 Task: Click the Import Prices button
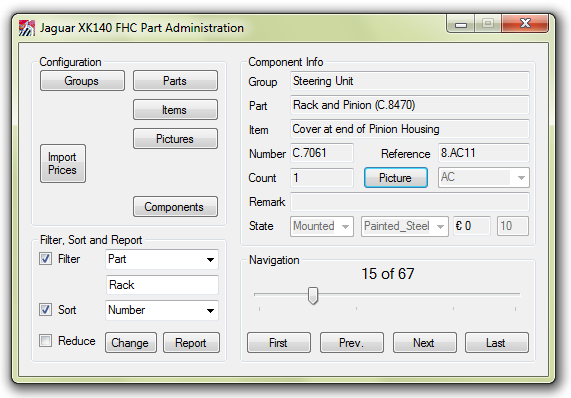coord(63,163)
